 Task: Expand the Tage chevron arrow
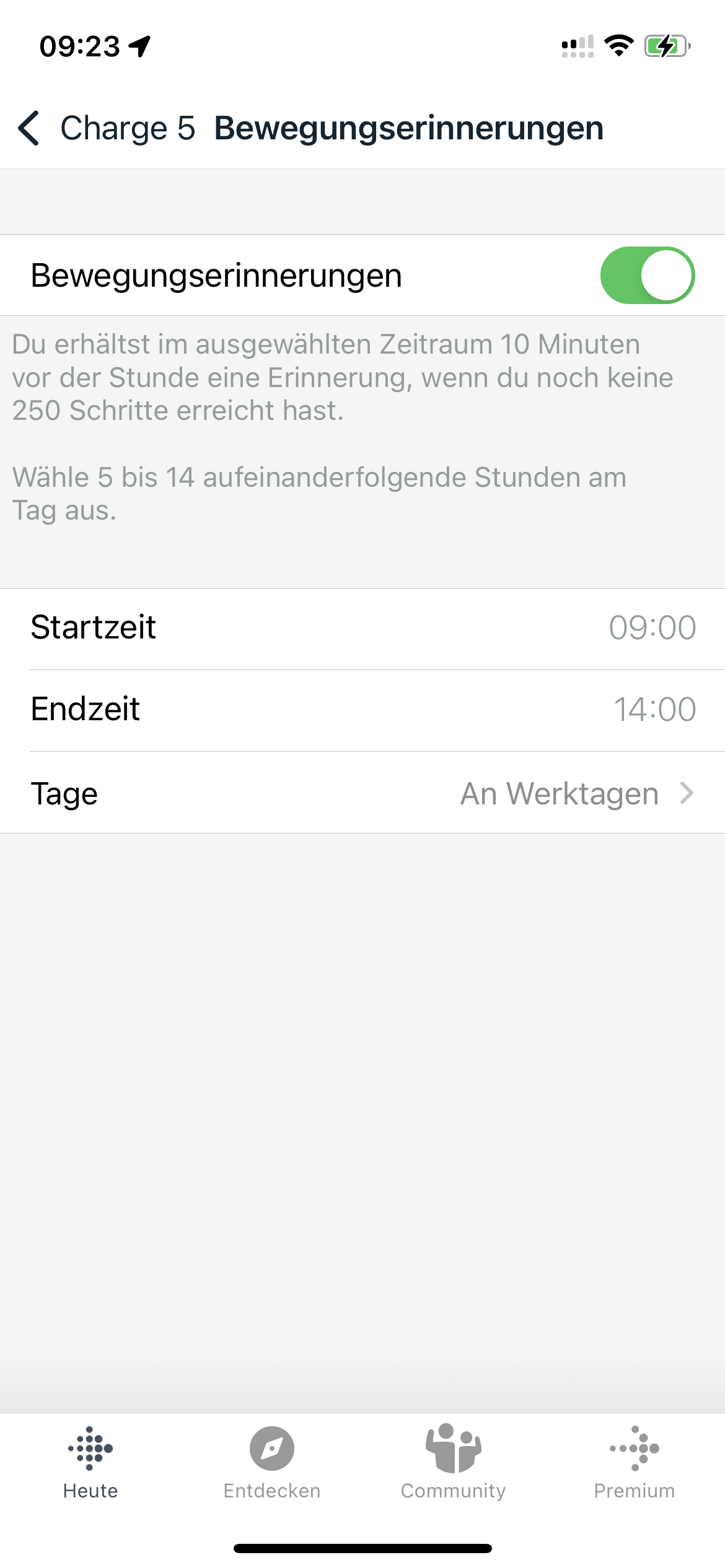(687, 793)
